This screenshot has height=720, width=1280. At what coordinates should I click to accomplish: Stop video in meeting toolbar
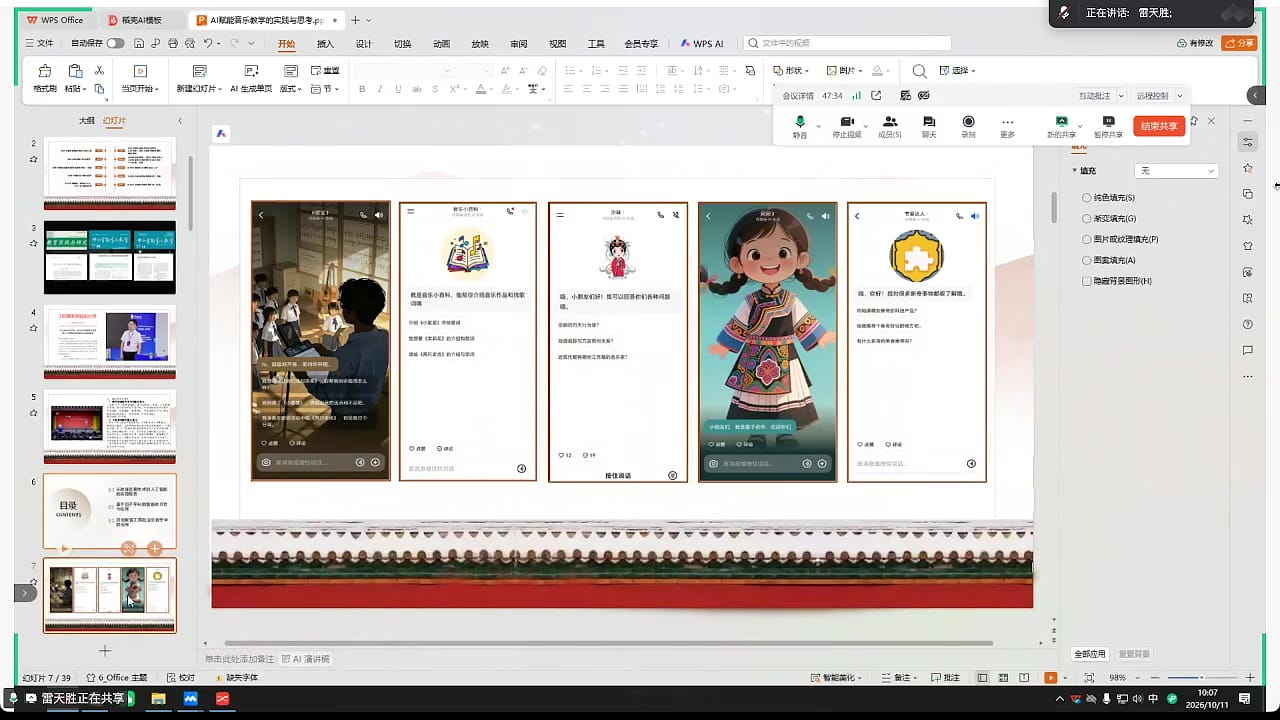point(847,126)
